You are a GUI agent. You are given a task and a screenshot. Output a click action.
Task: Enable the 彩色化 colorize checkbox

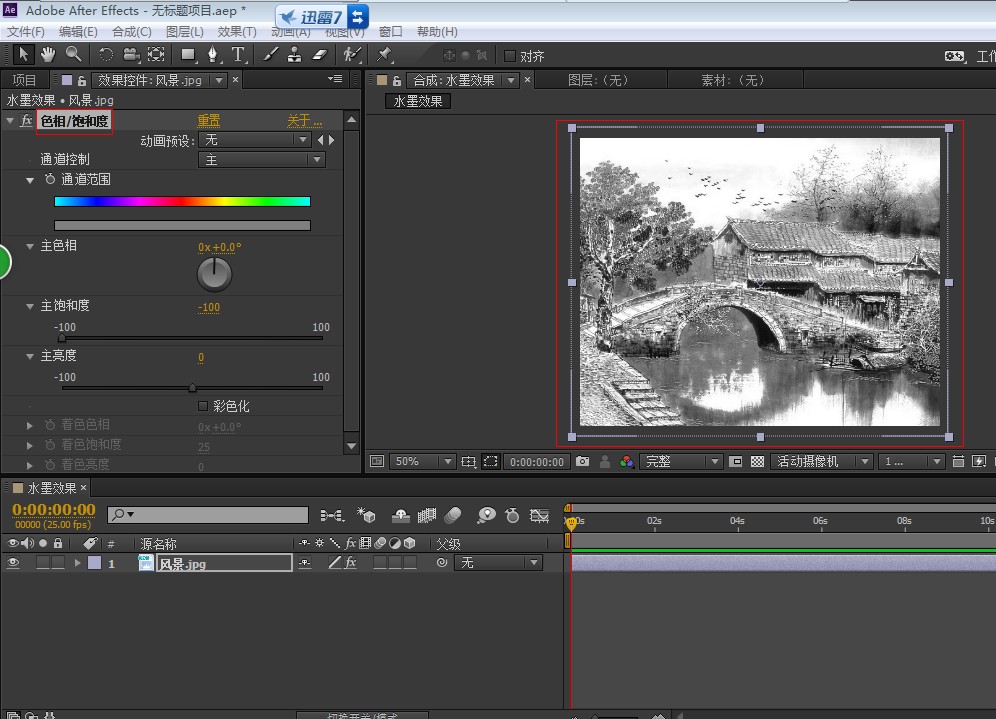tap(203, 406)
